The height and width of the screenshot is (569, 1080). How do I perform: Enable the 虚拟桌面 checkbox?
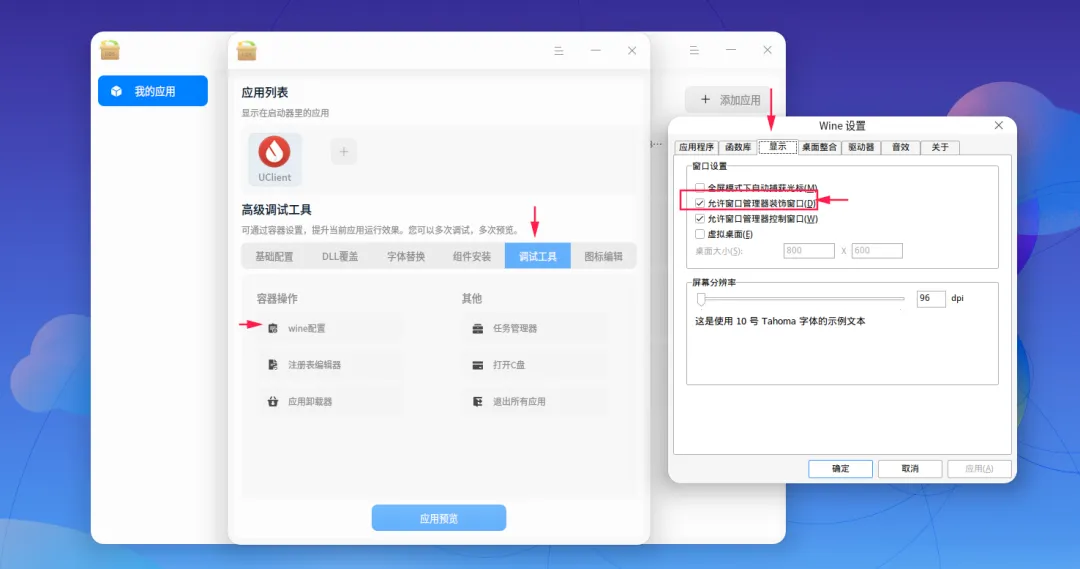(700, 234)
